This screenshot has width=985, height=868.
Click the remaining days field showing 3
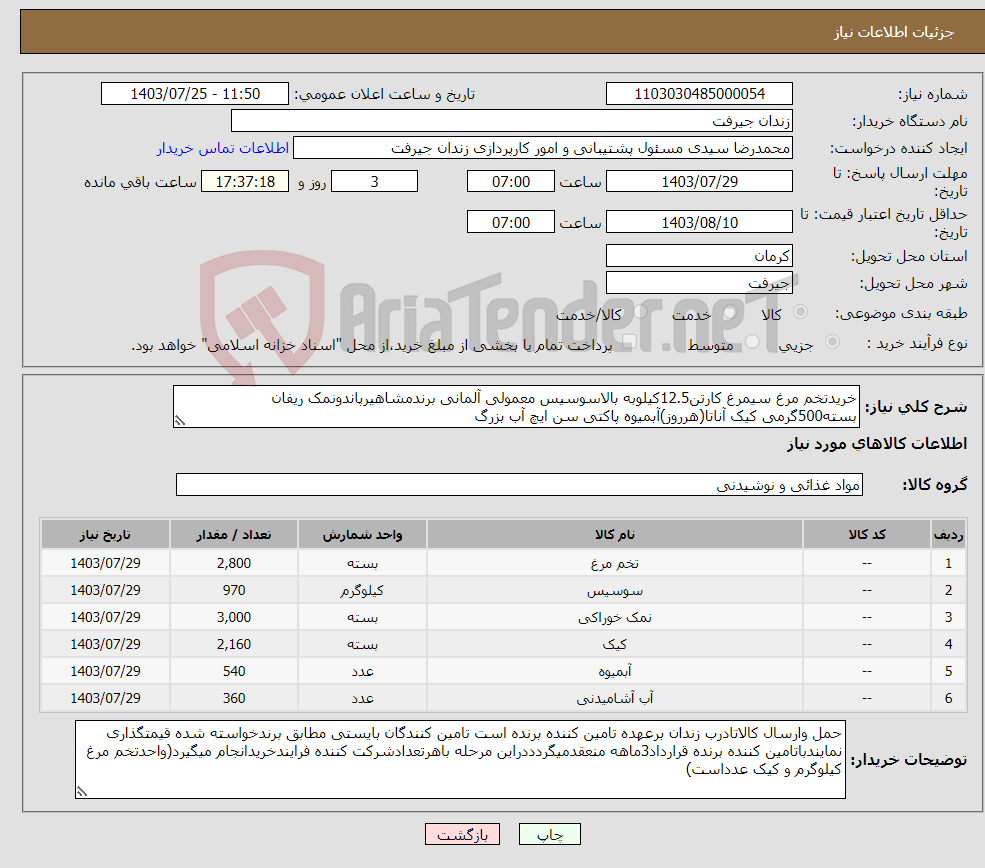click(x=374, y=182)
